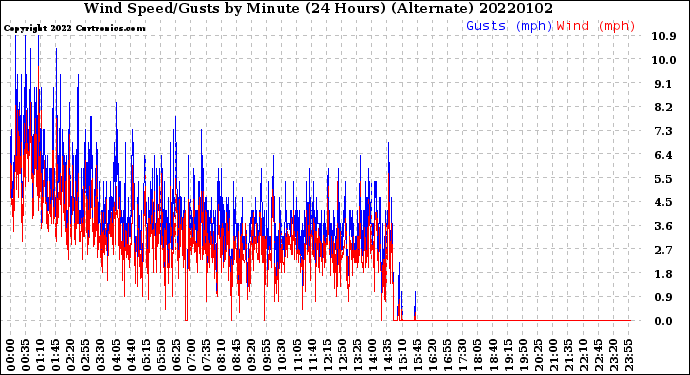
Task: Click x-axis time label 01:10
Action: 40,355
